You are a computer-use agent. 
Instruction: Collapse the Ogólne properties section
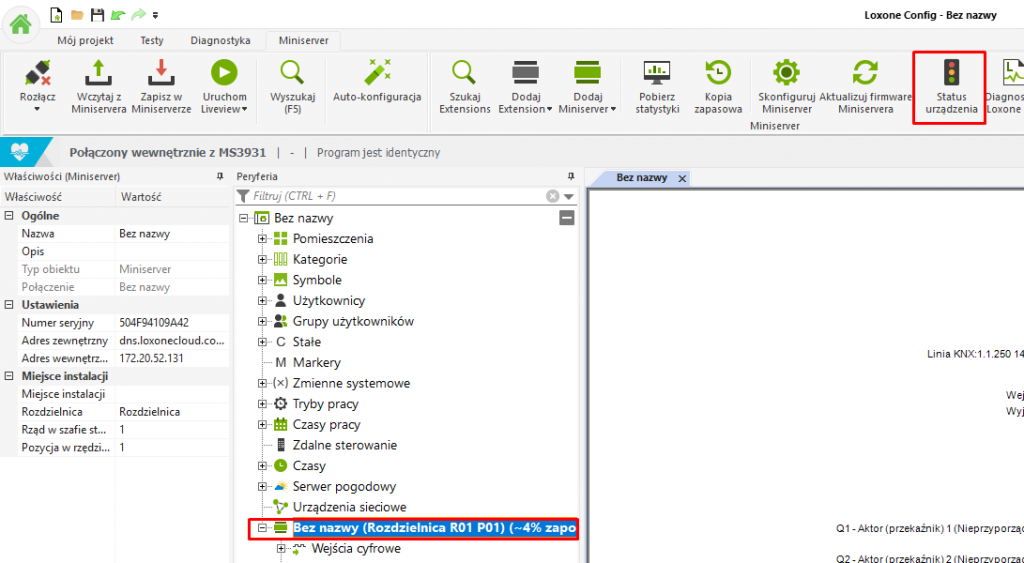coord(9,216)
